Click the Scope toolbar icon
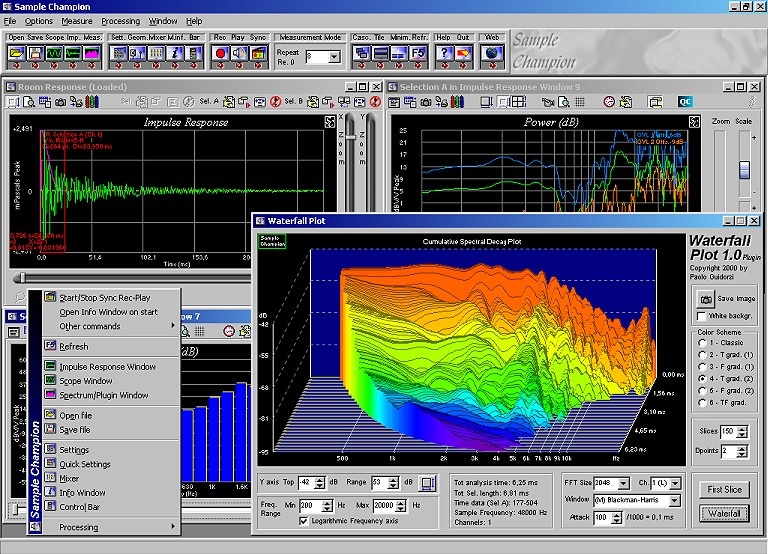Image resolution: width=768 pixels, height=554 pixels. click(x=54, y=53)
